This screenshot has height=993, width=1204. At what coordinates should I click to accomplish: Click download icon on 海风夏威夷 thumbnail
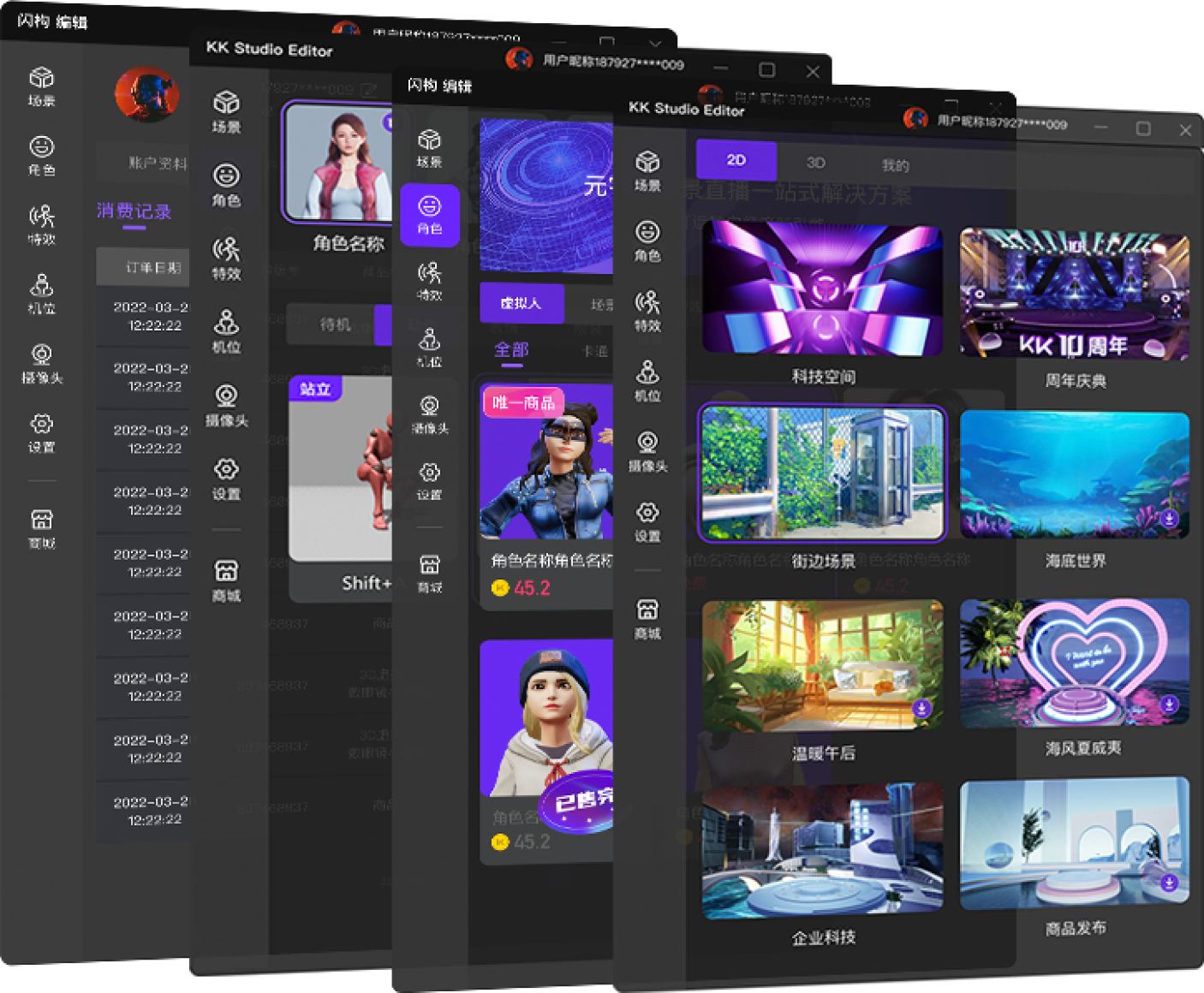1170,705
